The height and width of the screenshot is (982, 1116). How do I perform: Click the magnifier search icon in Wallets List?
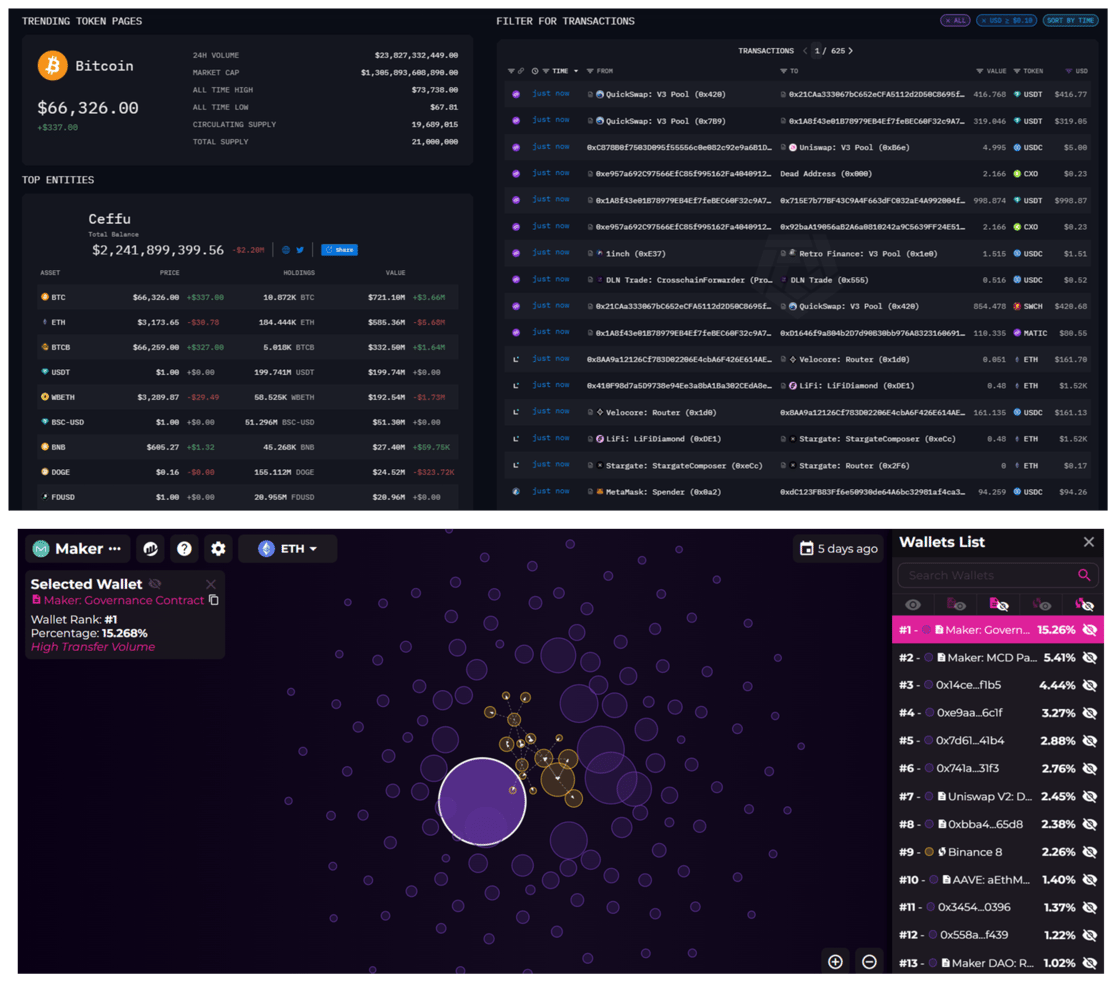point(1084,575)
